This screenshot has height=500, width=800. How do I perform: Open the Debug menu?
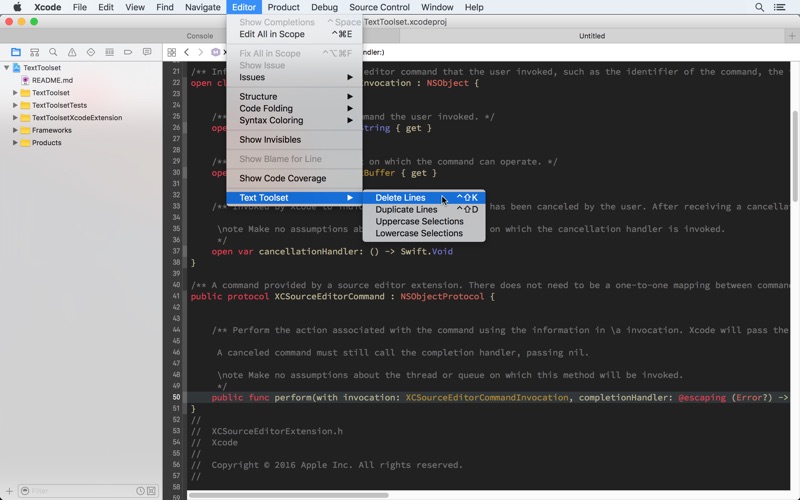324,7
